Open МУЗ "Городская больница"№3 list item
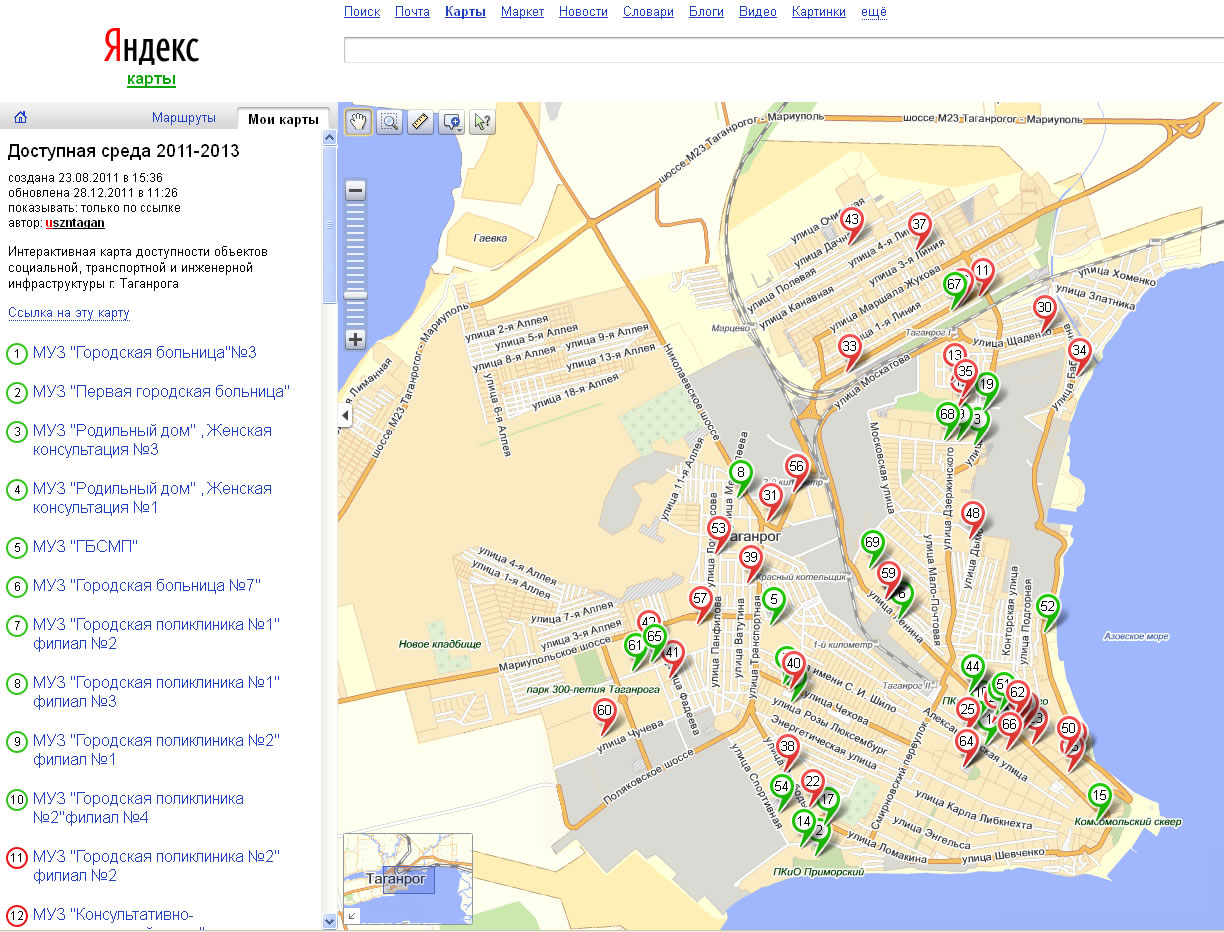This screenshot has width=1224, height=932. (x=145, y=353)
